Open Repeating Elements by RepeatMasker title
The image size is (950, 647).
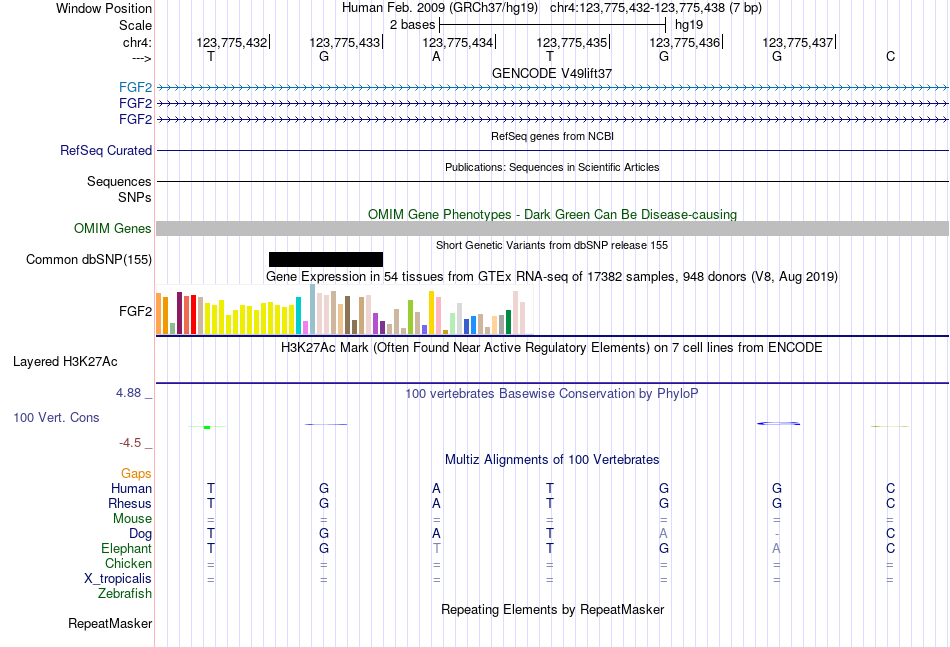(552, 609)
